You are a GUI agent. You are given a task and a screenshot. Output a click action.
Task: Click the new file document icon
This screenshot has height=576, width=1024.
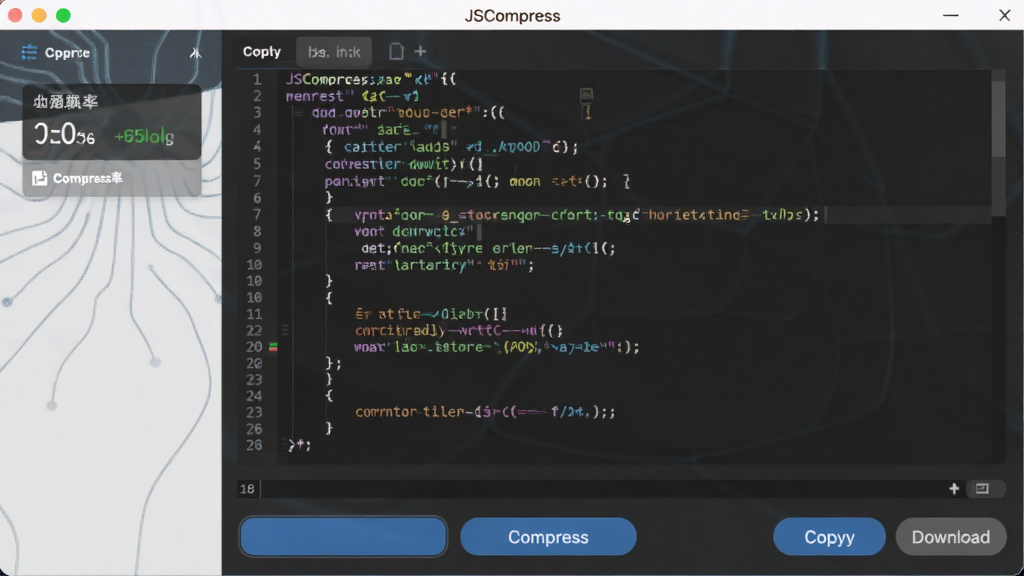point(396,52)
